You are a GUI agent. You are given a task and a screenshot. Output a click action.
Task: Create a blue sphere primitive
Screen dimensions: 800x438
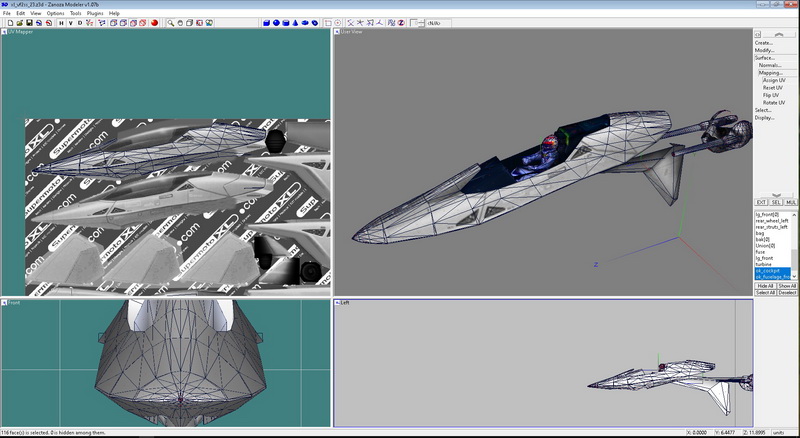click(x=276, y=23)
